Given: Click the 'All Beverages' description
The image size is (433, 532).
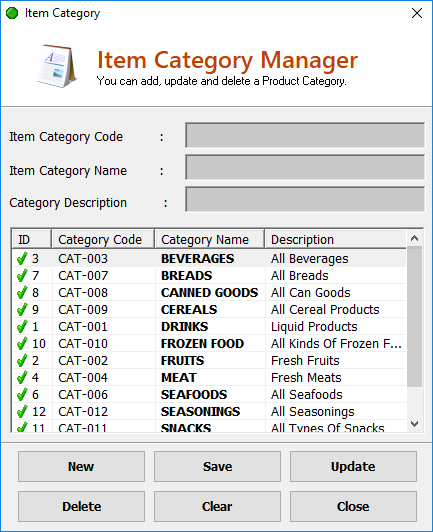Looking at the screenshot, I should pyautogui.click(x=309, y=259).
